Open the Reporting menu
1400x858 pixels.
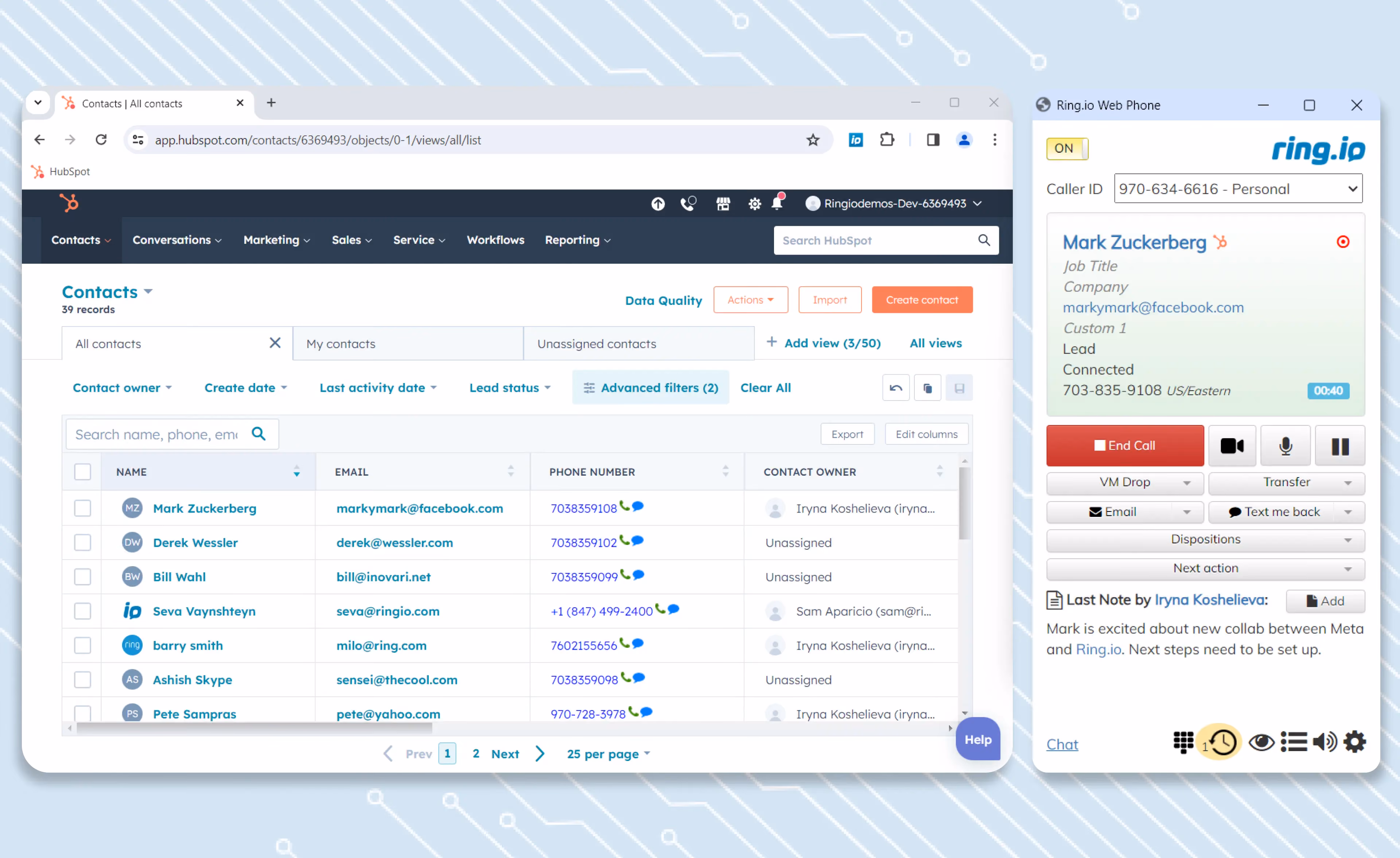(x=578, y=240)
